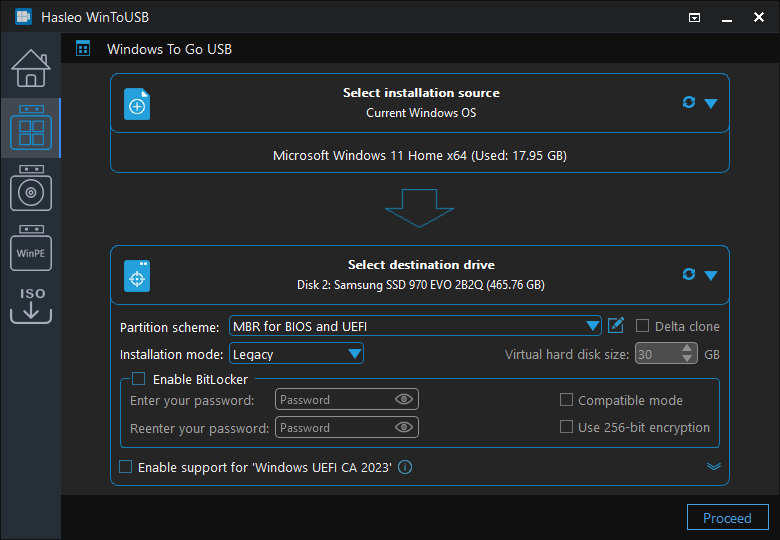Viewport: 780px width, 540px height.
Task: Toggle Use 256-bit encryption checkbox
Action: coord(566,427)
